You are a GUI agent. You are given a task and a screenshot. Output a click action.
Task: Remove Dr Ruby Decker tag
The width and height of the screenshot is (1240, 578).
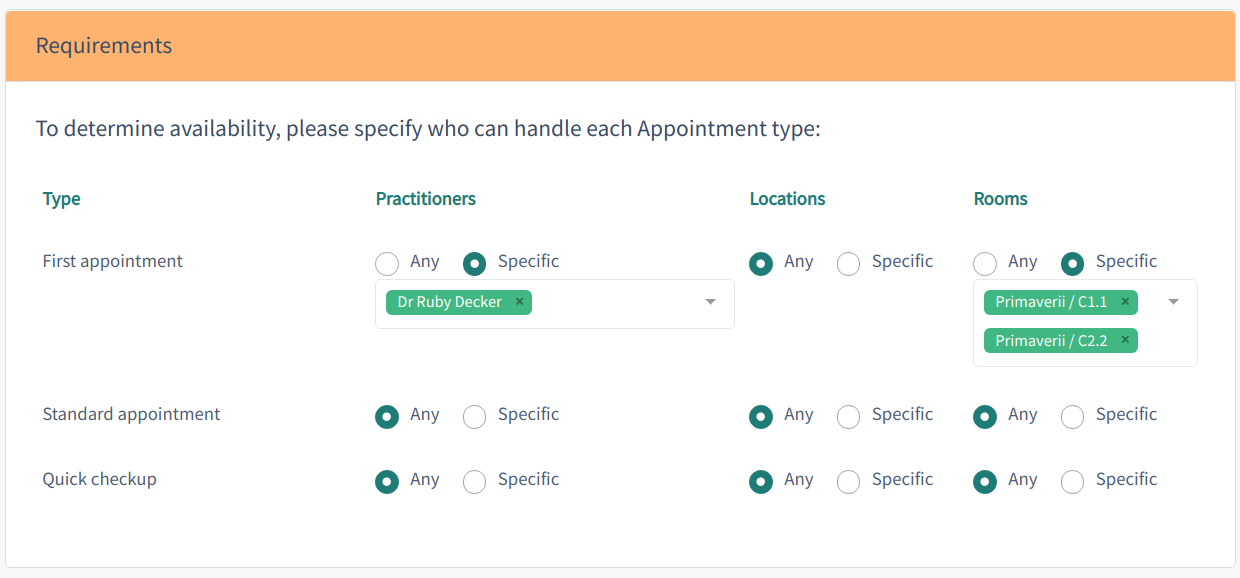519,302
